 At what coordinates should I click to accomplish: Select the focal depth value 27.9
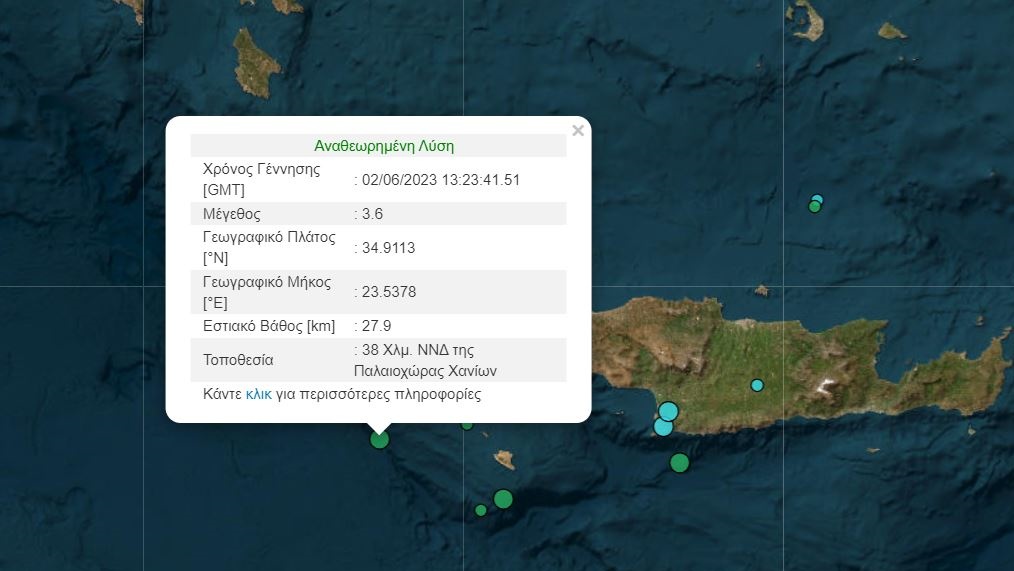[376, 326]
